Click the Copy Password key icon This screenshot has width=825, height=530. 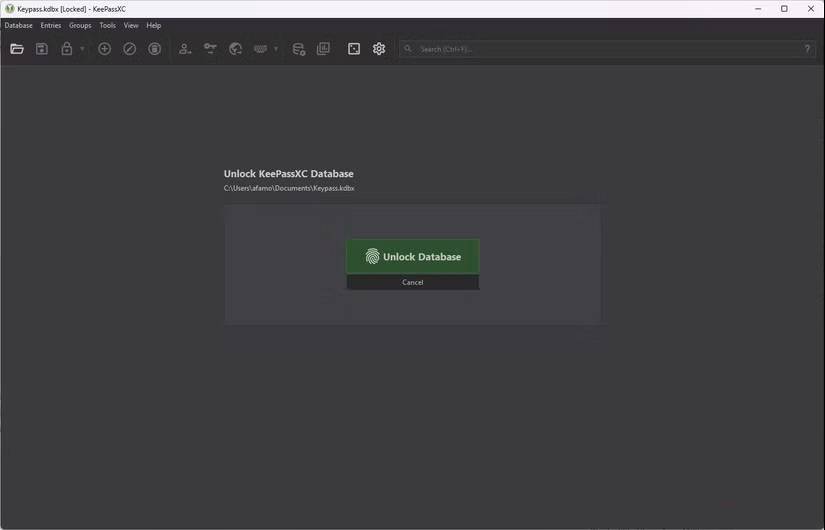pos(210,49)
